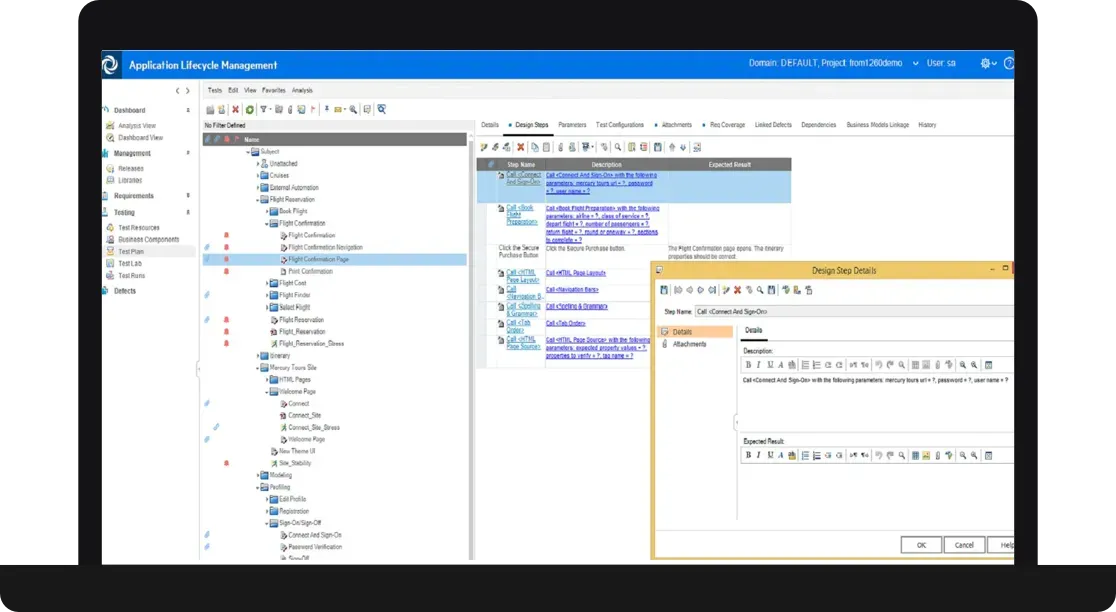Click the OK button in Design Step Details

tap(921, 545)
